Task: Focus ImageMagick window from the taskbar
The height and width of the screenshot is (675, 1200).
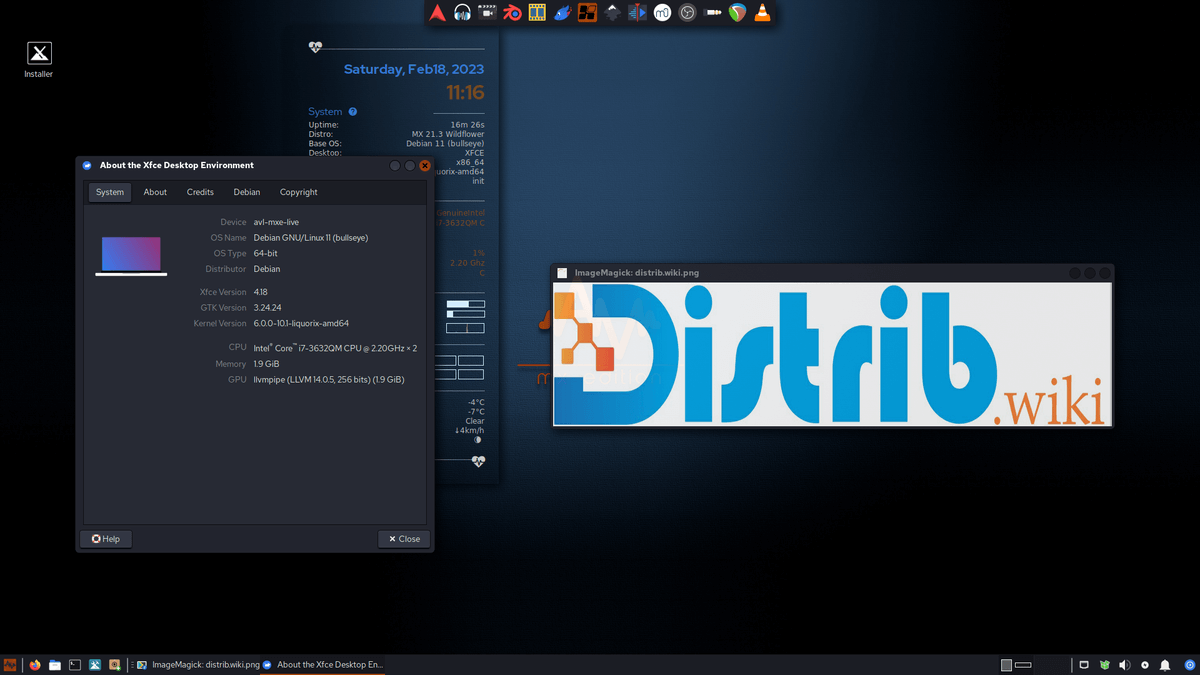Action: 197,665
